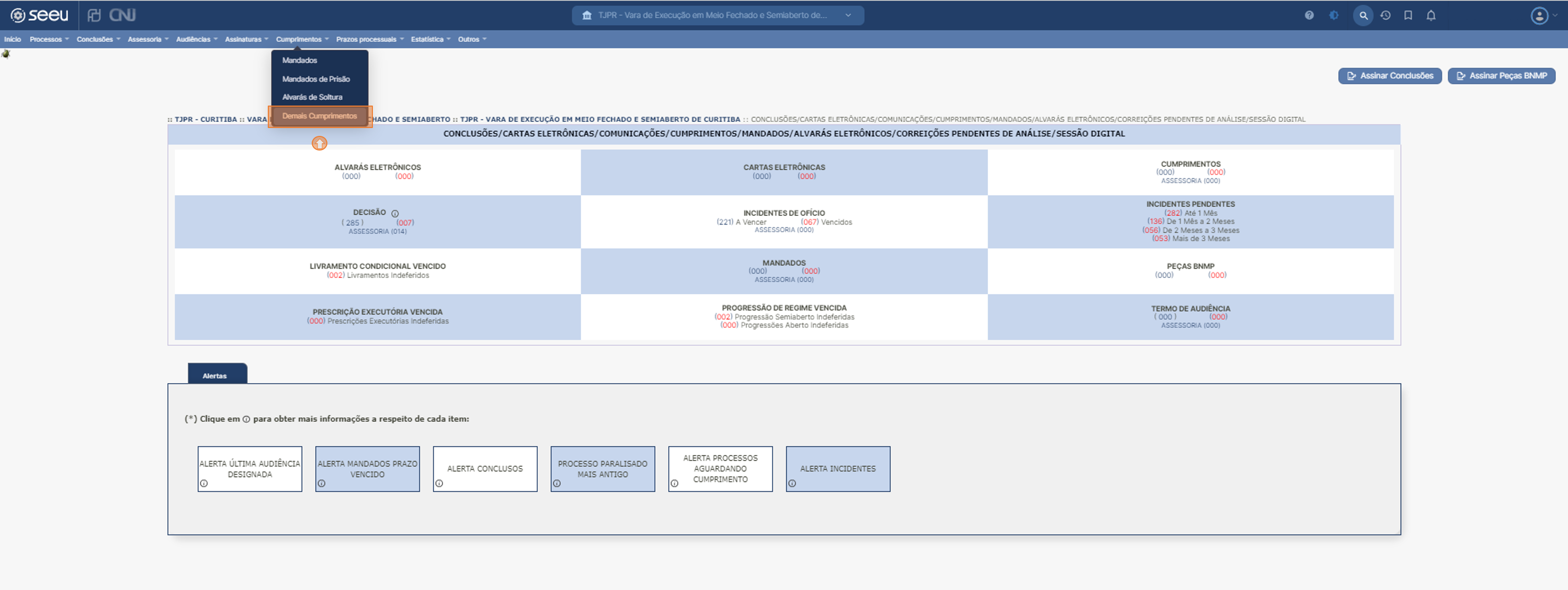This screenshot has height=590, width=1568.
Task: Click info icon on Alerta Conclusos card
Action: (x=439, y=483)
